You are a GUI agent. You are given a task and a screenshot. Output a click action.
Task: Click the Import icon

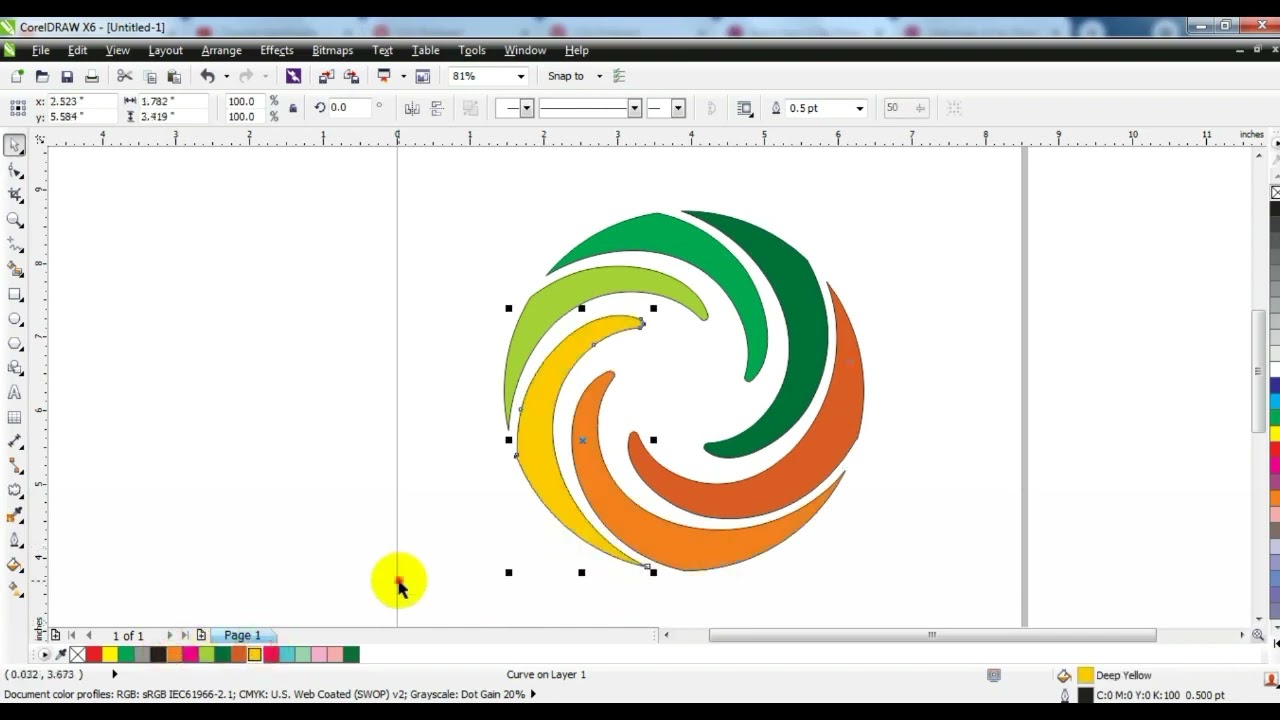click(x=326, y=76)
